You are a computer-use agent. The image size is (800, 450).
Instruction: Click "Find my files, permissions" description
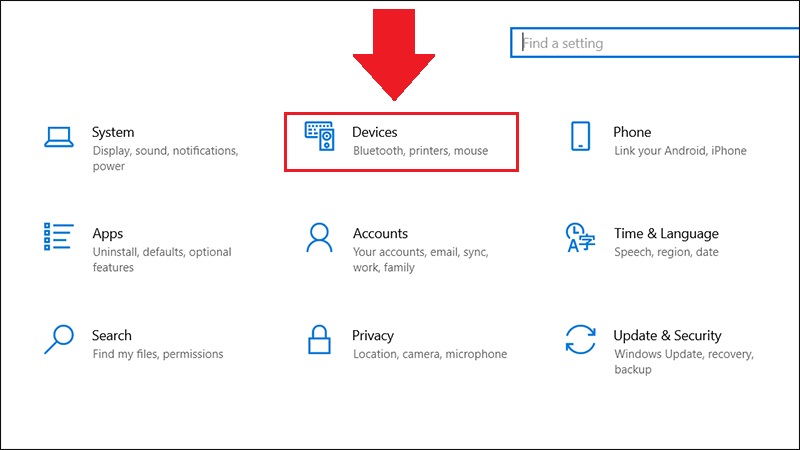158,354
